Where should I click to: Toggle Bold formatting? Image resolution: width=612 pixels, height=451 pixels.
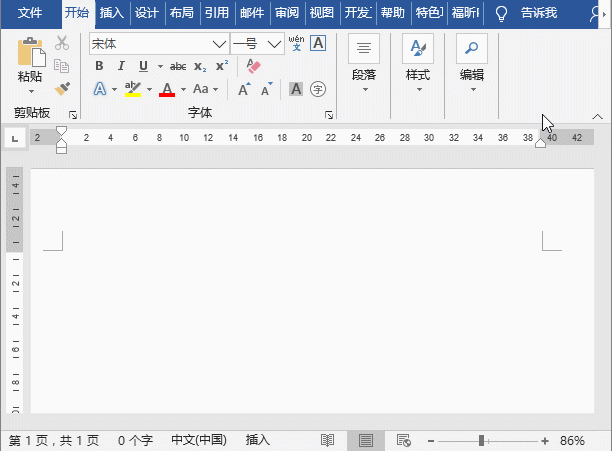99,66
